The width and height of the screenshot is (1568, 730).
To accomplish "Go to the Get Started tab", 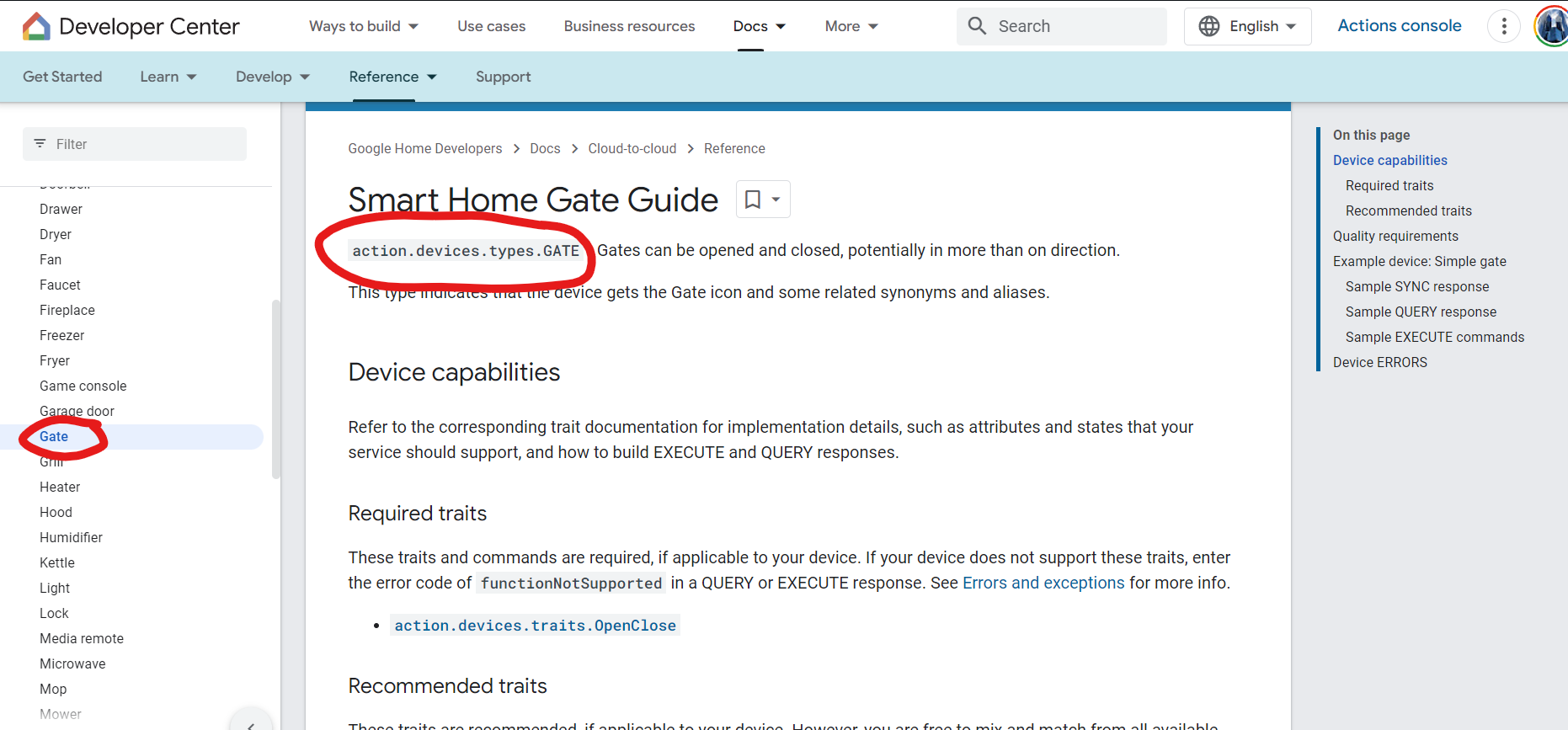I will tap(62, 77).
